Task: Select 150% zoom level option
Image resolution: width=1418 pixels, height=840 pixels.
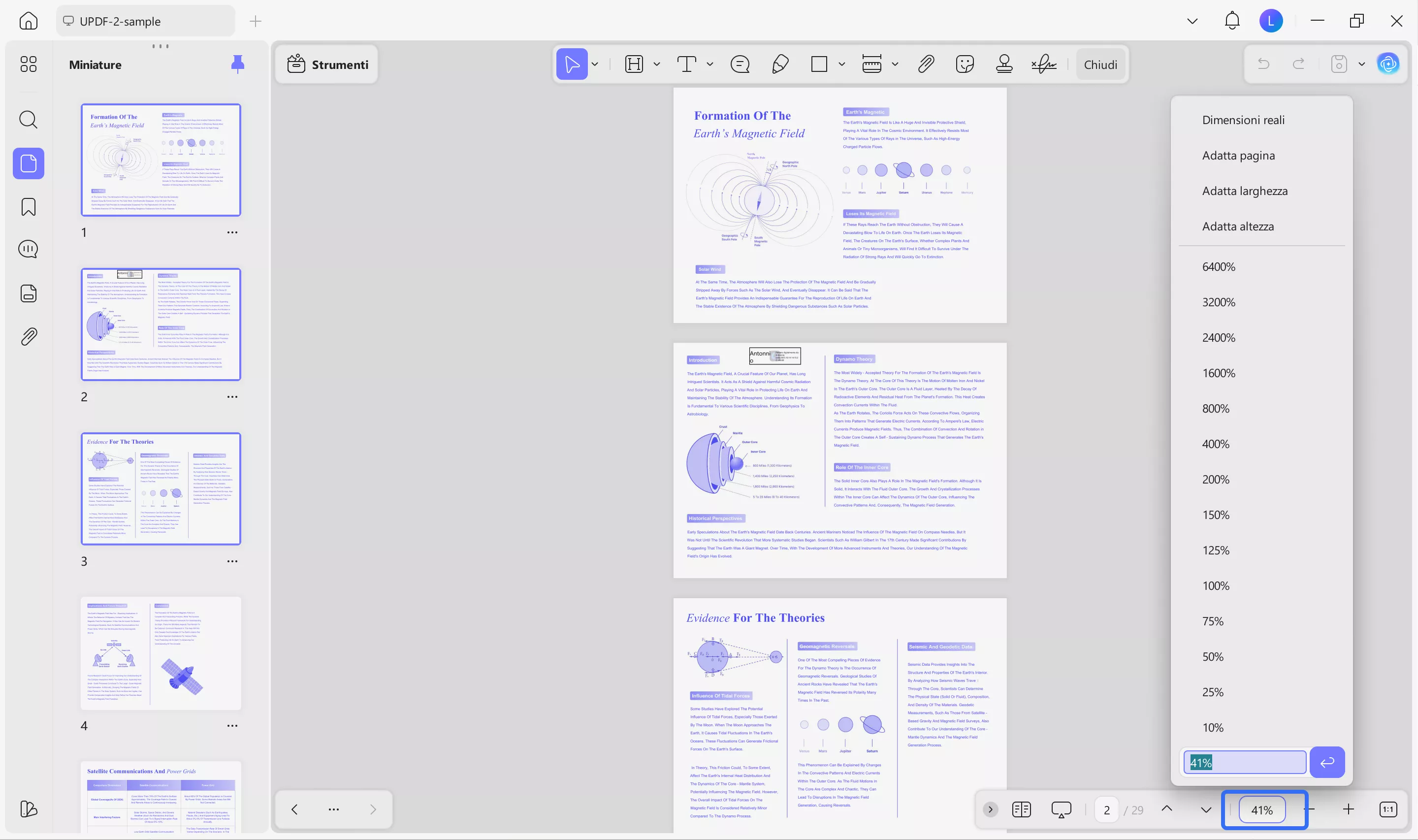Action: point(1216,515)
